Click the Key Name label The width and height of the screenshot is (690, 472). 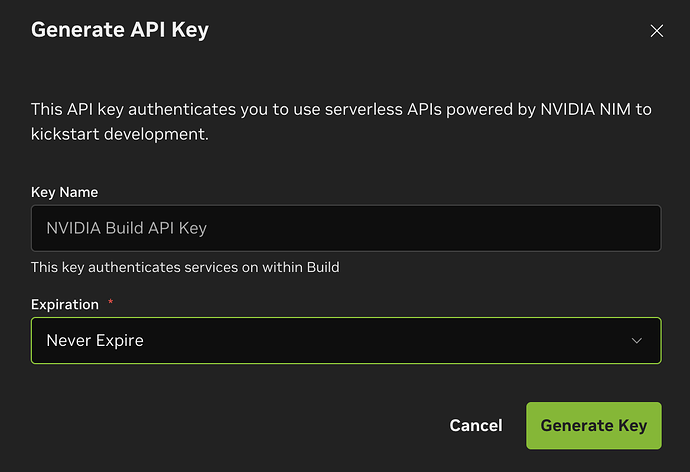click(x=64, y=192)
